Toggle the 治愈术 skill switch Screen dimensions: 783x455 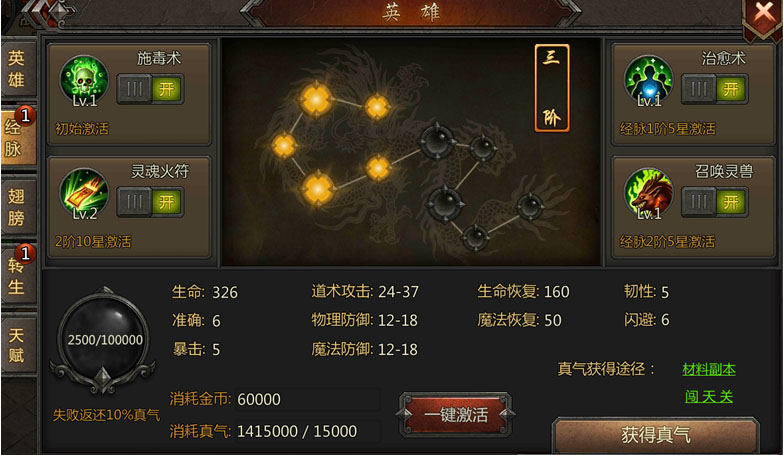click(x=715, y=89)
